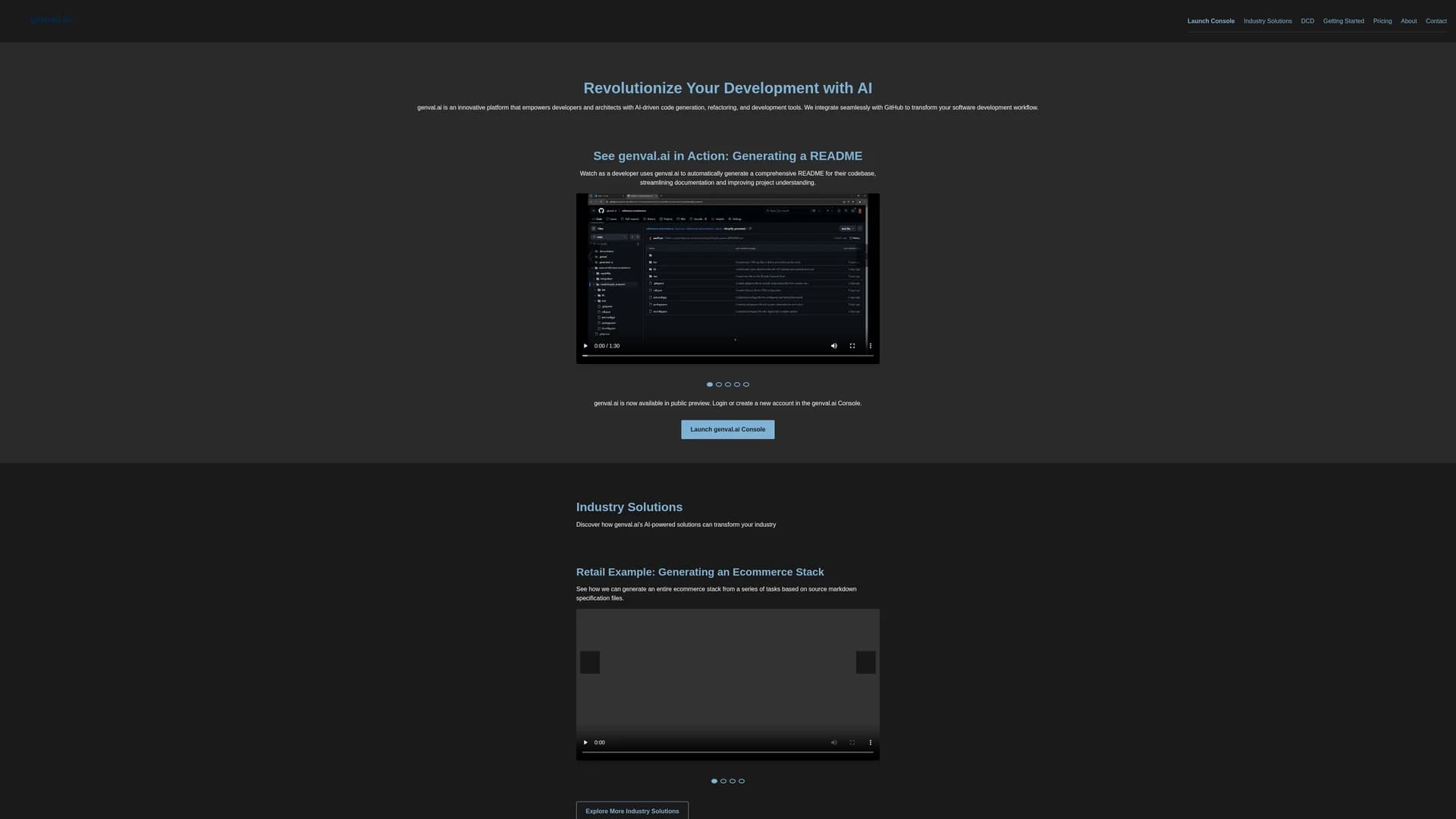Play the README demo video
This screenshot has width=1456, height=819.
585,346
